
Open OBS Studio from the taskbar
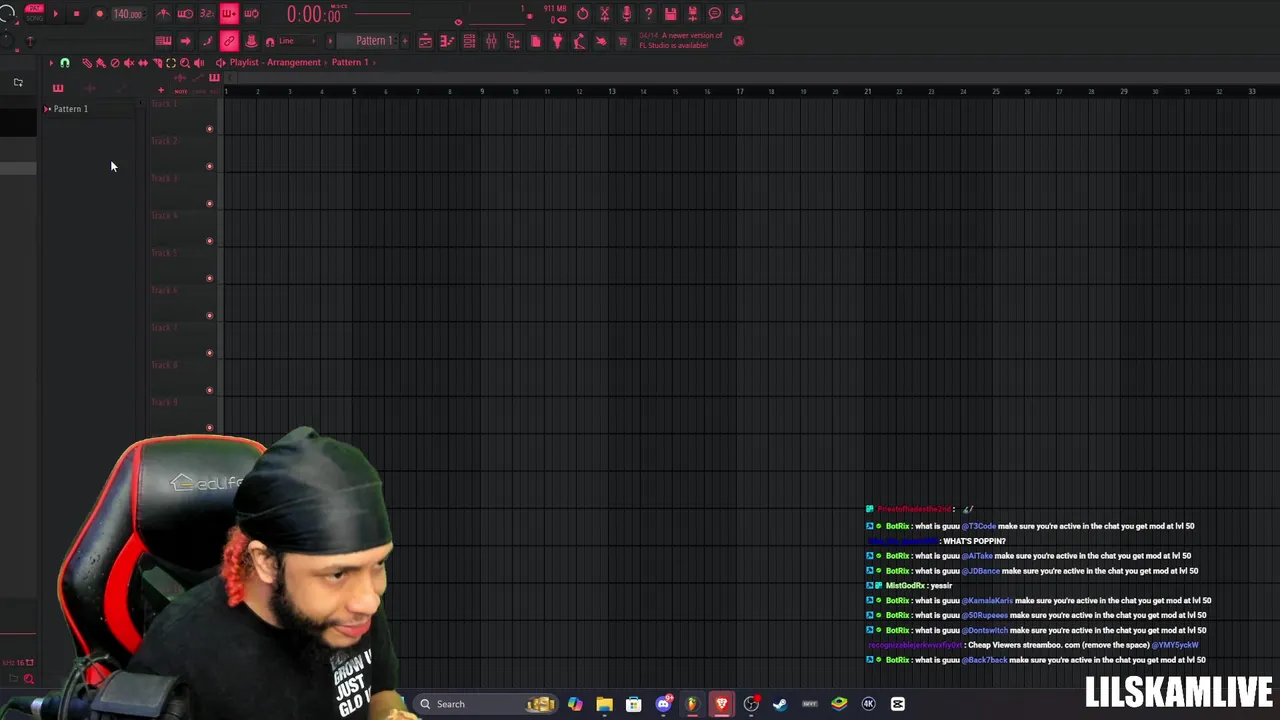tap(751, 704)
